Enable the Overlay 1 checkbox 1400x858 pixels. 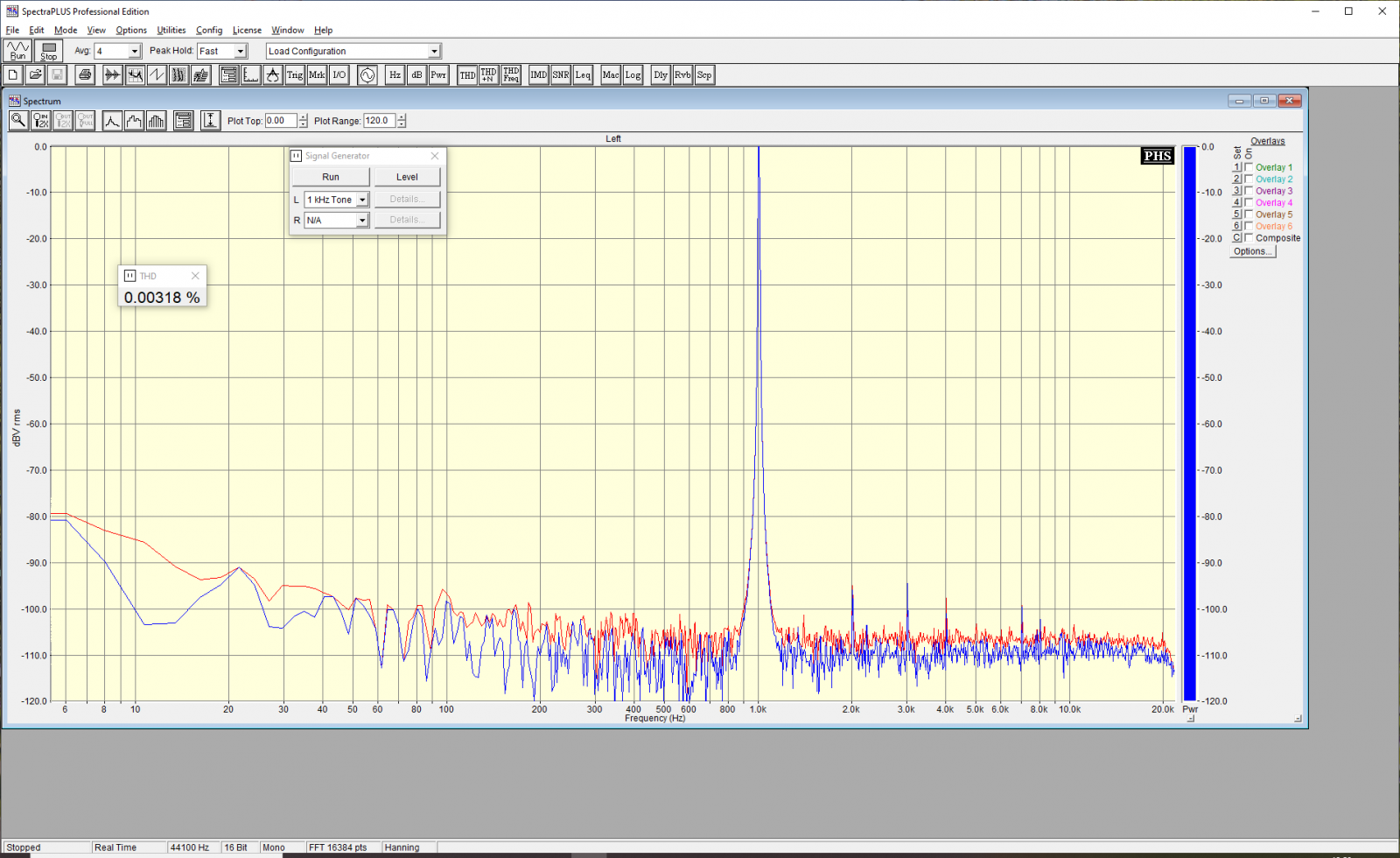click(x=1249, y=167)
